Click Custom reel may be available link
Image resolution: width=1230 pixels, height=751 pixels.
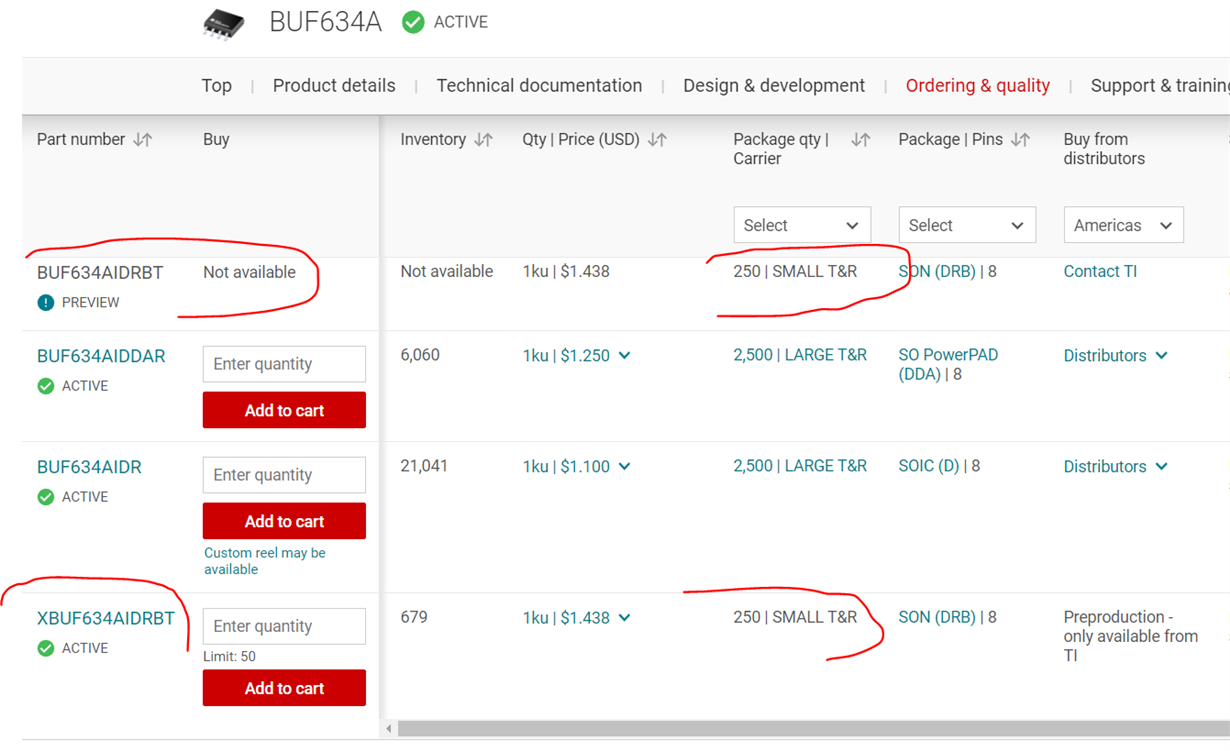pyautogui.click(x=265, y=561)
